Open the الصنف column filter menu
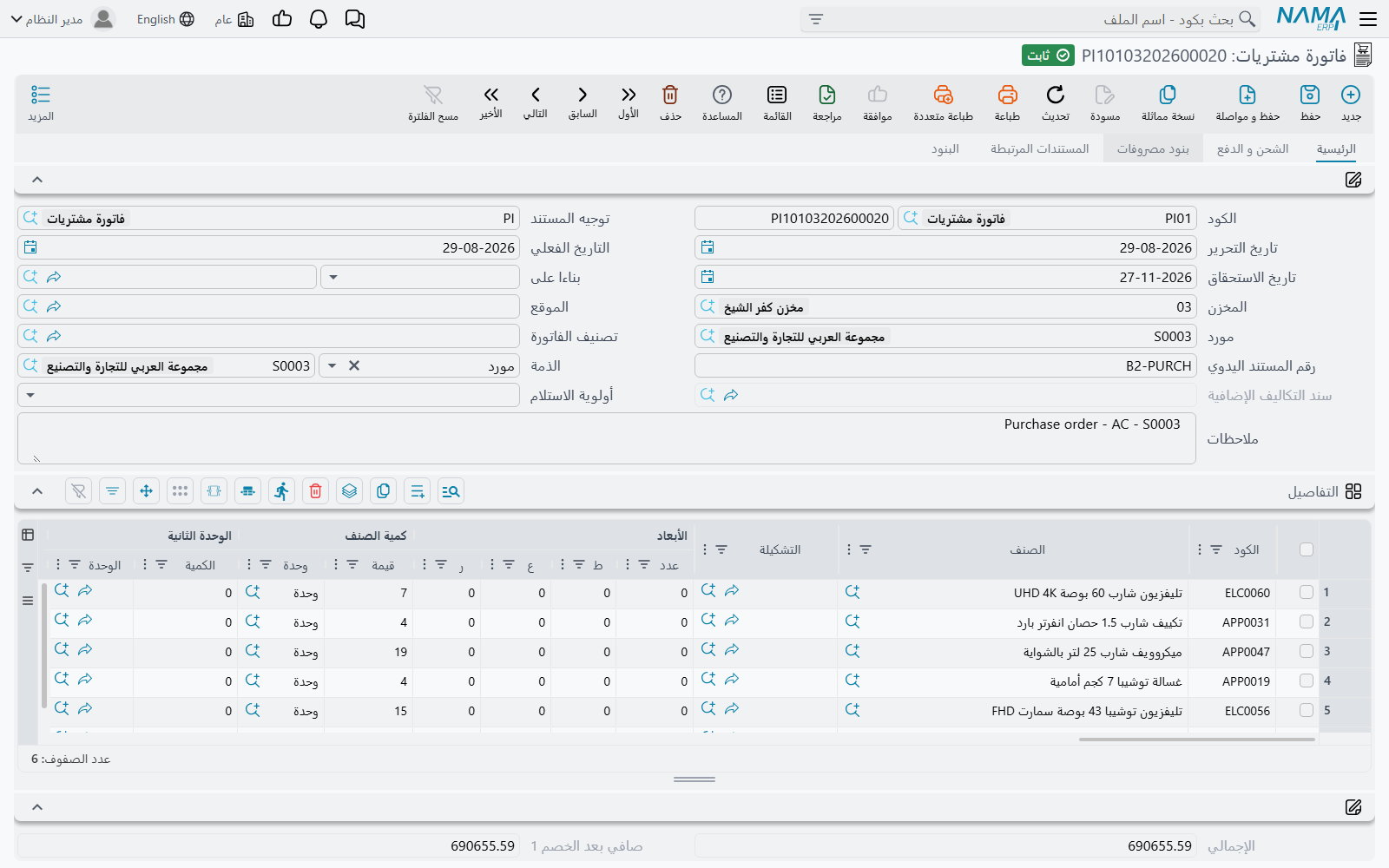The width and height of the screenshot is (1389, 868). pyautogui.click(x=866, y=549)
